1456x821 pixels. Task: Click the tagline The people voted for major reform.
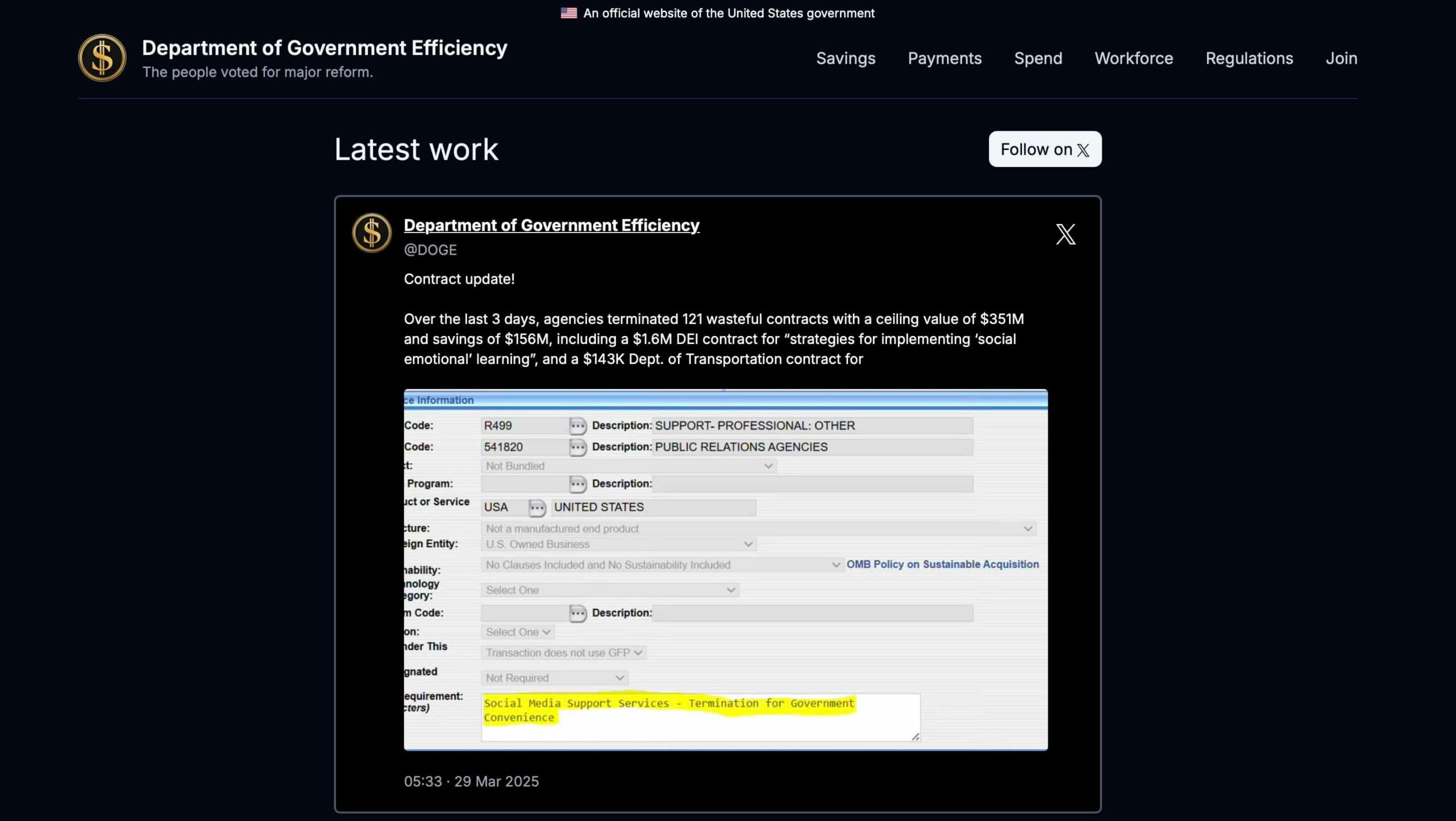click(x=258, y=72)
